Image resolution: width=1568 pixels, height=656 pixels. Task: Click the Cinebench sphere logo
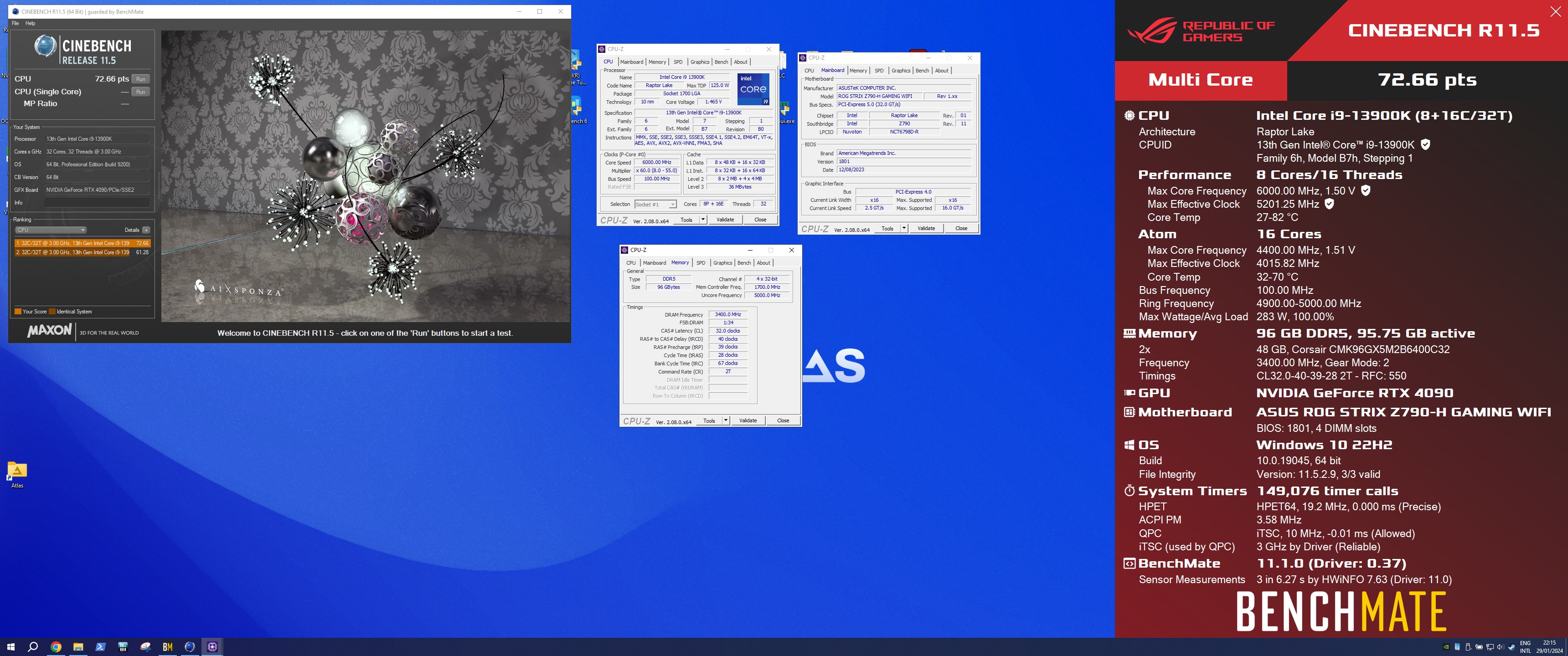[45, 46]
